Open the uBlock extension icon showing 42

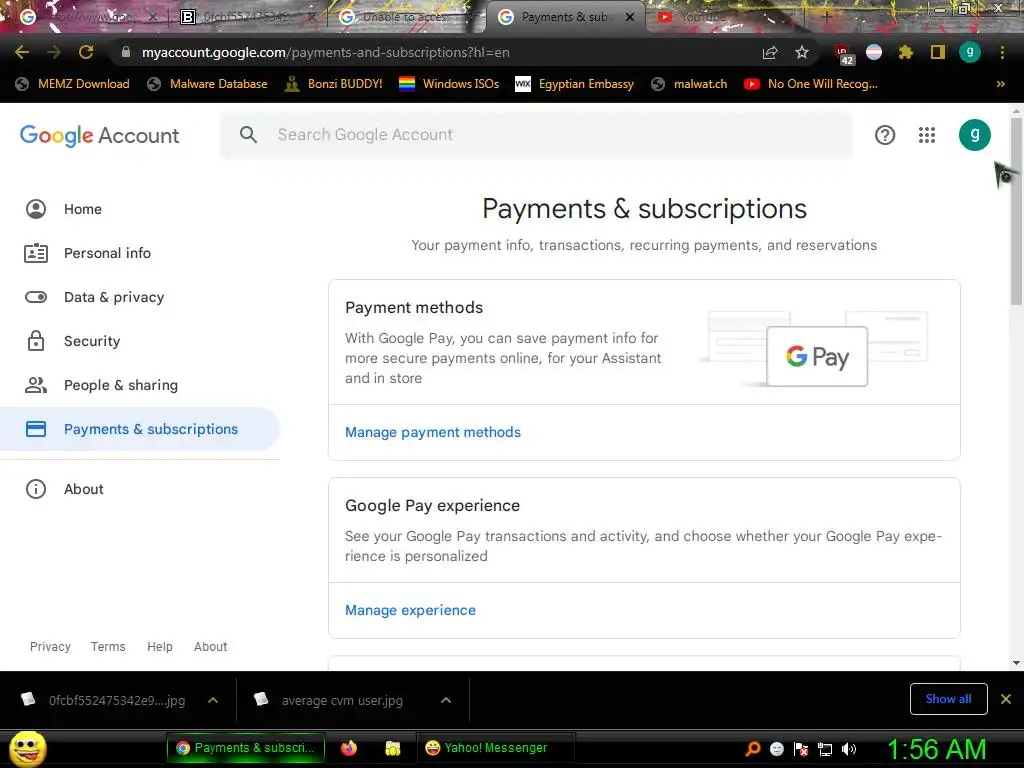pyautogui.click(x=844, y=54)
